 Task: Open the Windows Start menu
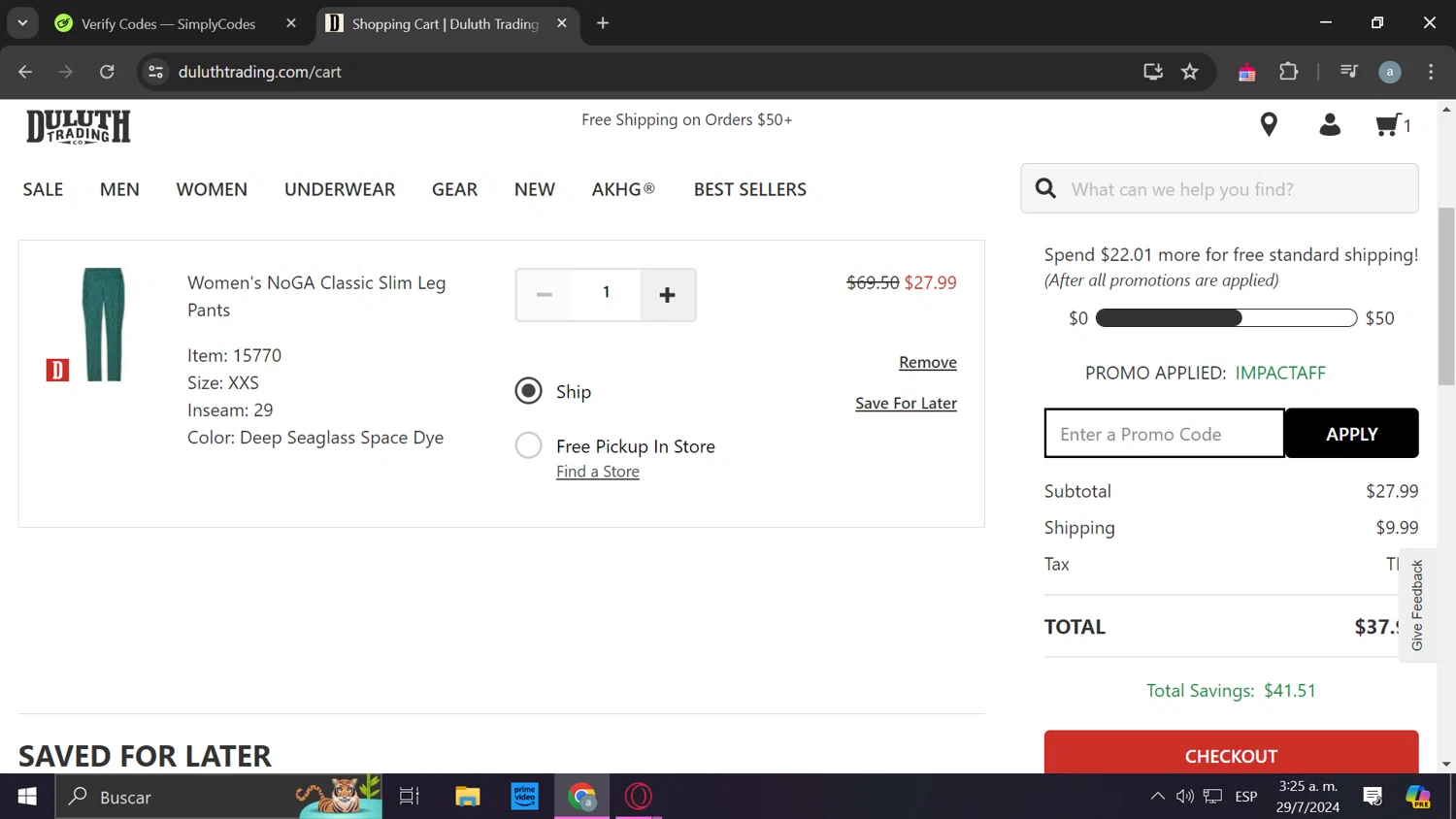[x=27, y=797]
